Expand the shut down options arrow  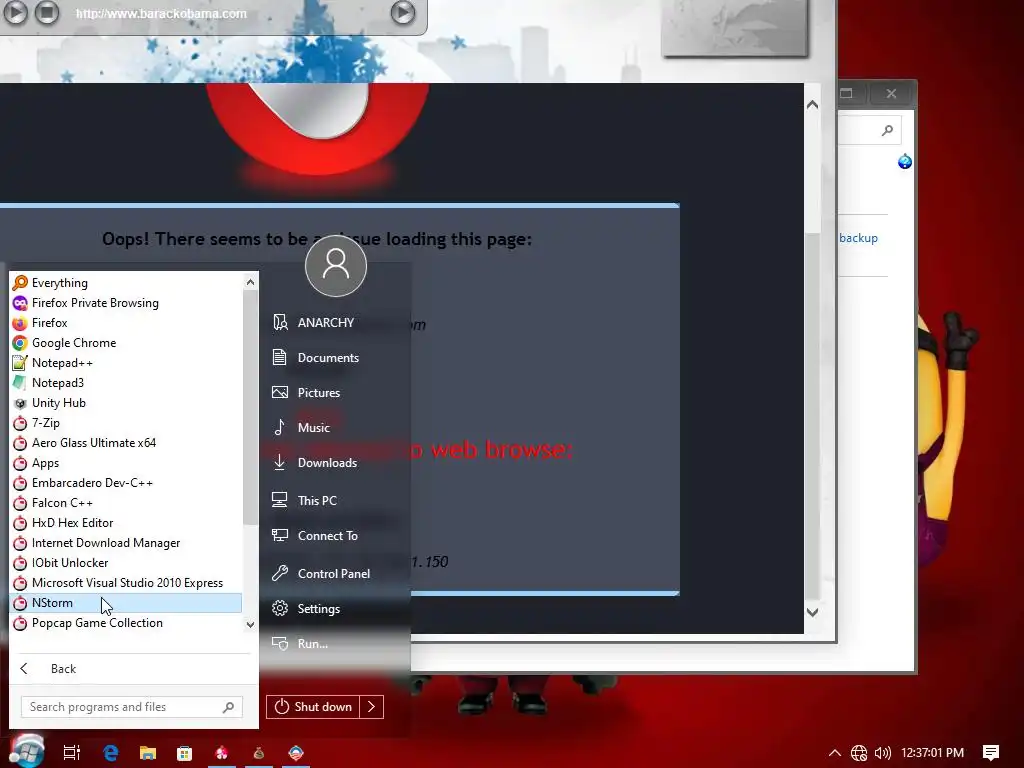[x=372, y=707]
